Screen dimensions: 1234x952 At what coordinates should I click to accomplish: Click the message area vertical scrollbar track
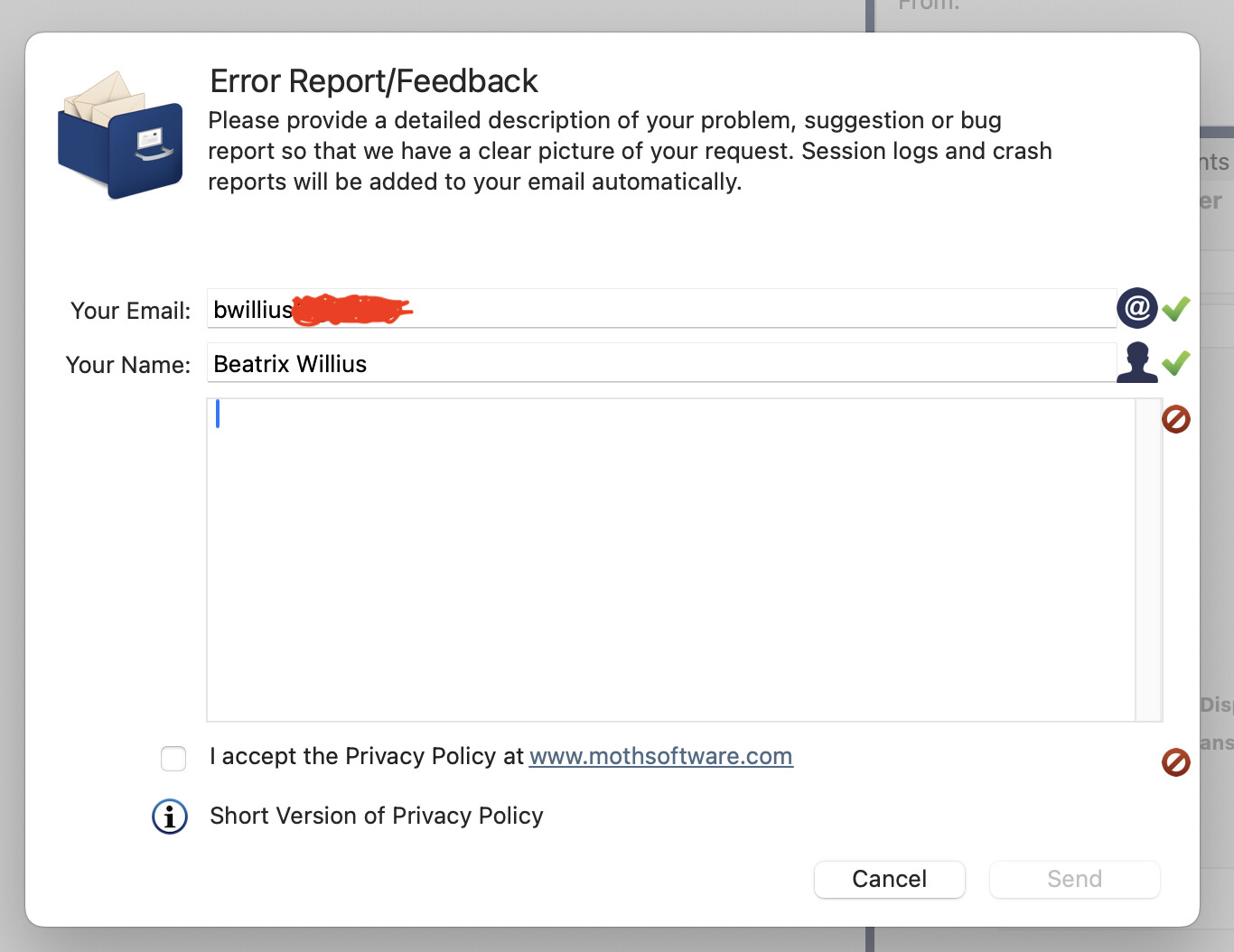[1149, 560]
